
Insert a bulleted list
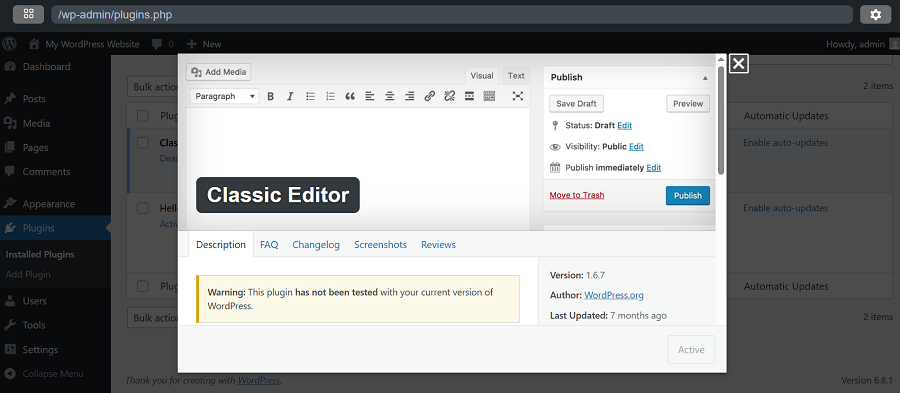310,96
